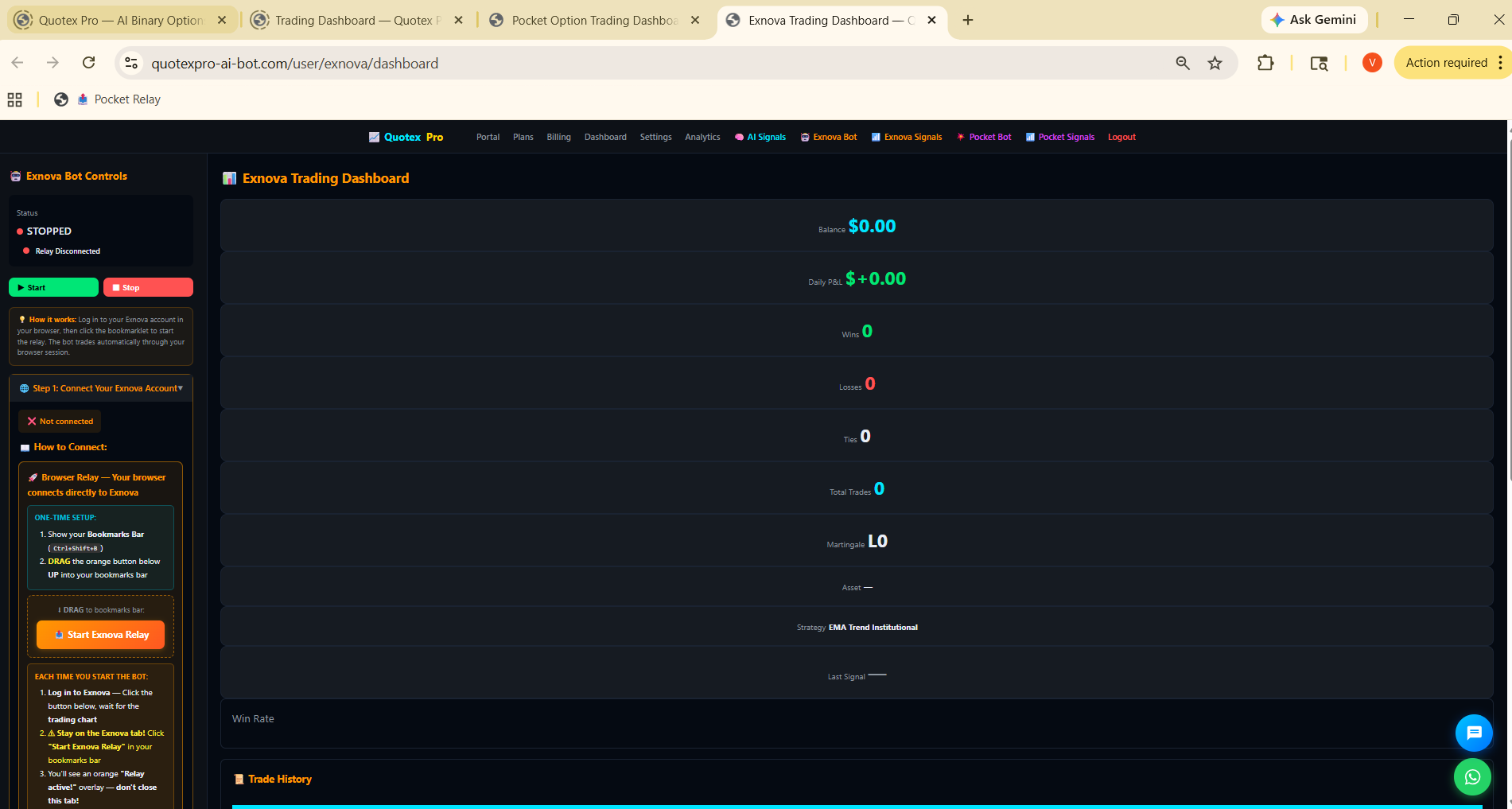Click the Relay Disconnected status text
The height and width of the screenshot is (809, 1512).
(x=68, y=251)
